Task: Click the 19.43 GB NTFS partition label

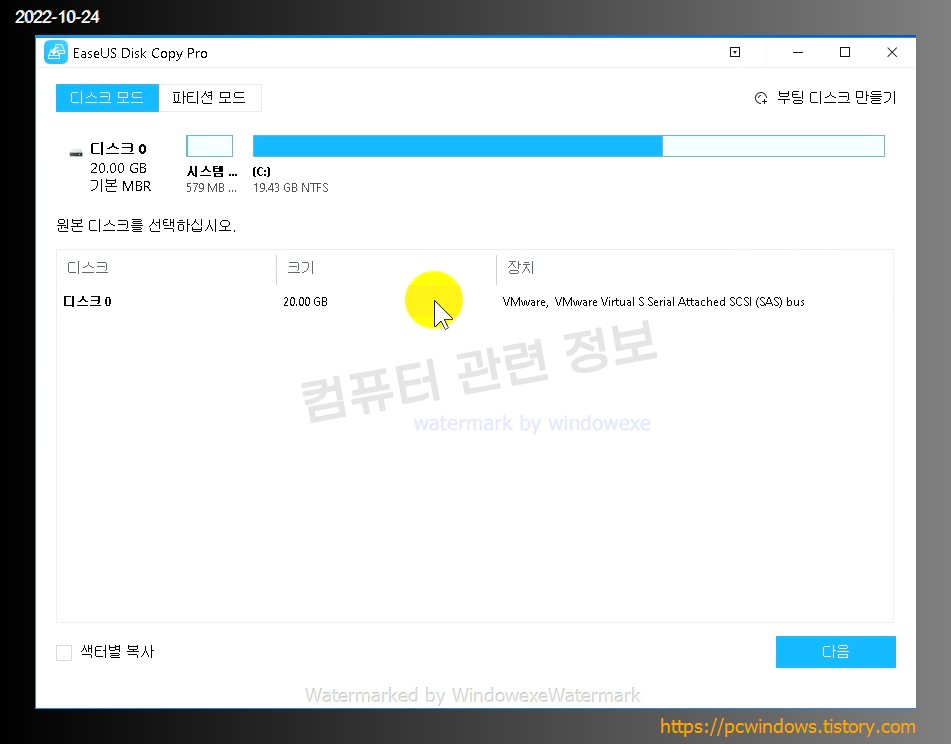Action: 291,188
